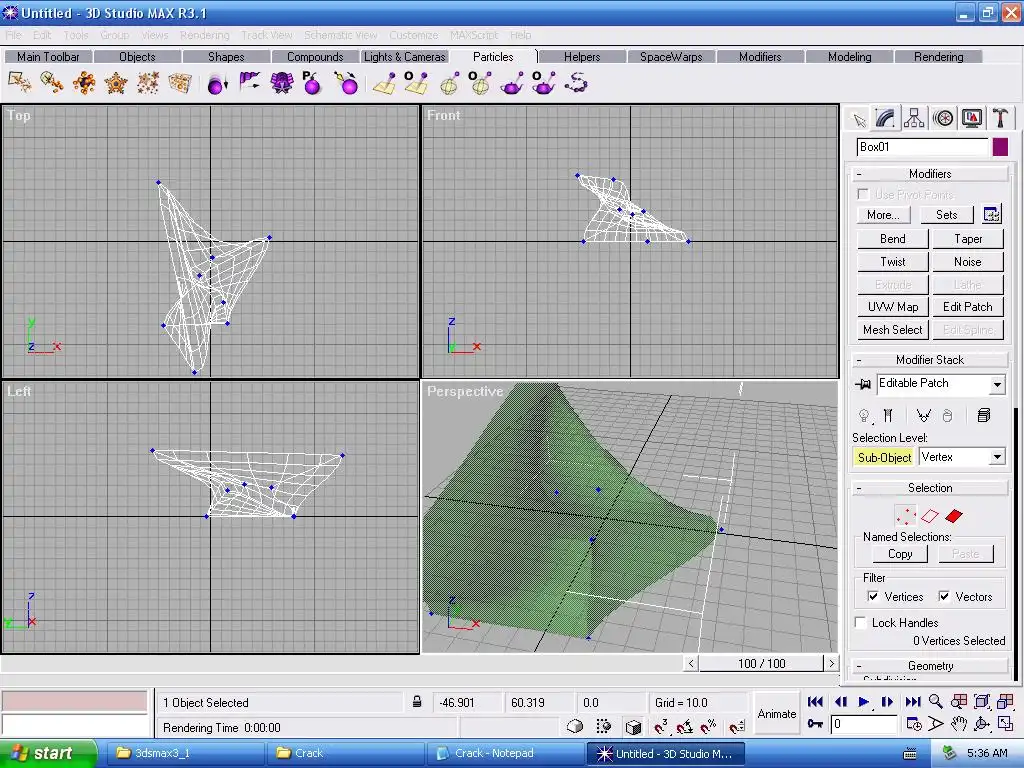Switch to the Lights & Cameras tab

tap(404, 57)
